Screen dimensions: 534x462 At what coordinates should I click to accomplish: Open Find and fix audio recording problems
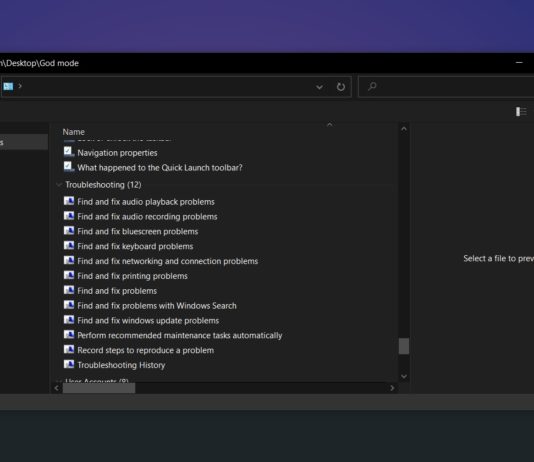147,217
